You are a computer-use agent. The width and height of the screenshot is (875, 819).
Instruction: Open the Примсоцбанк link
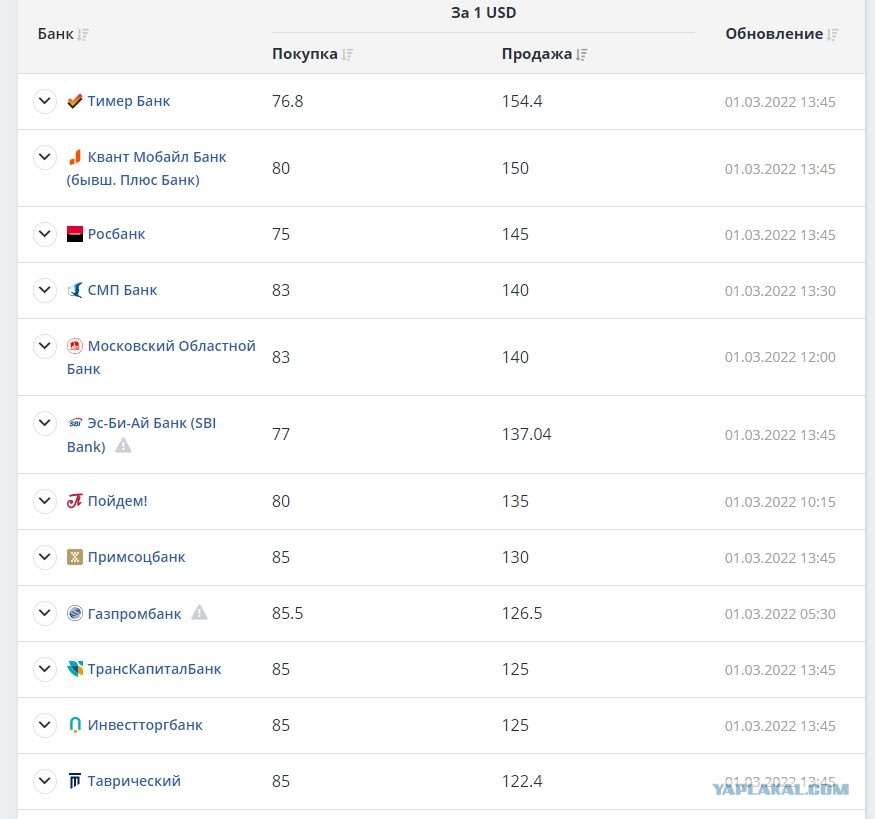click(136, 557)
